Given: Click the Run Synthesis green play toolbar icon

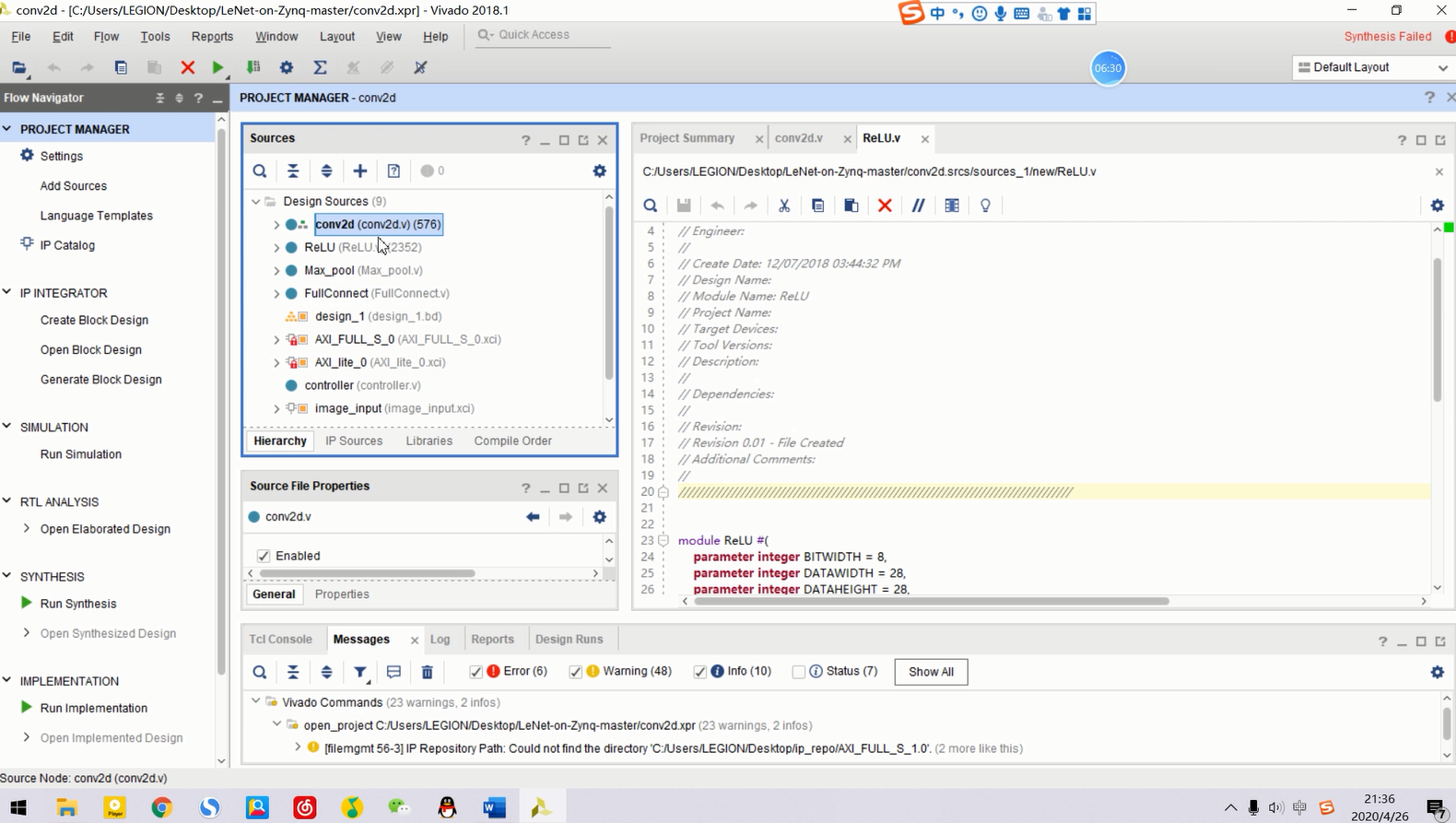Looking at the screenshot, I should pos(217,67).
